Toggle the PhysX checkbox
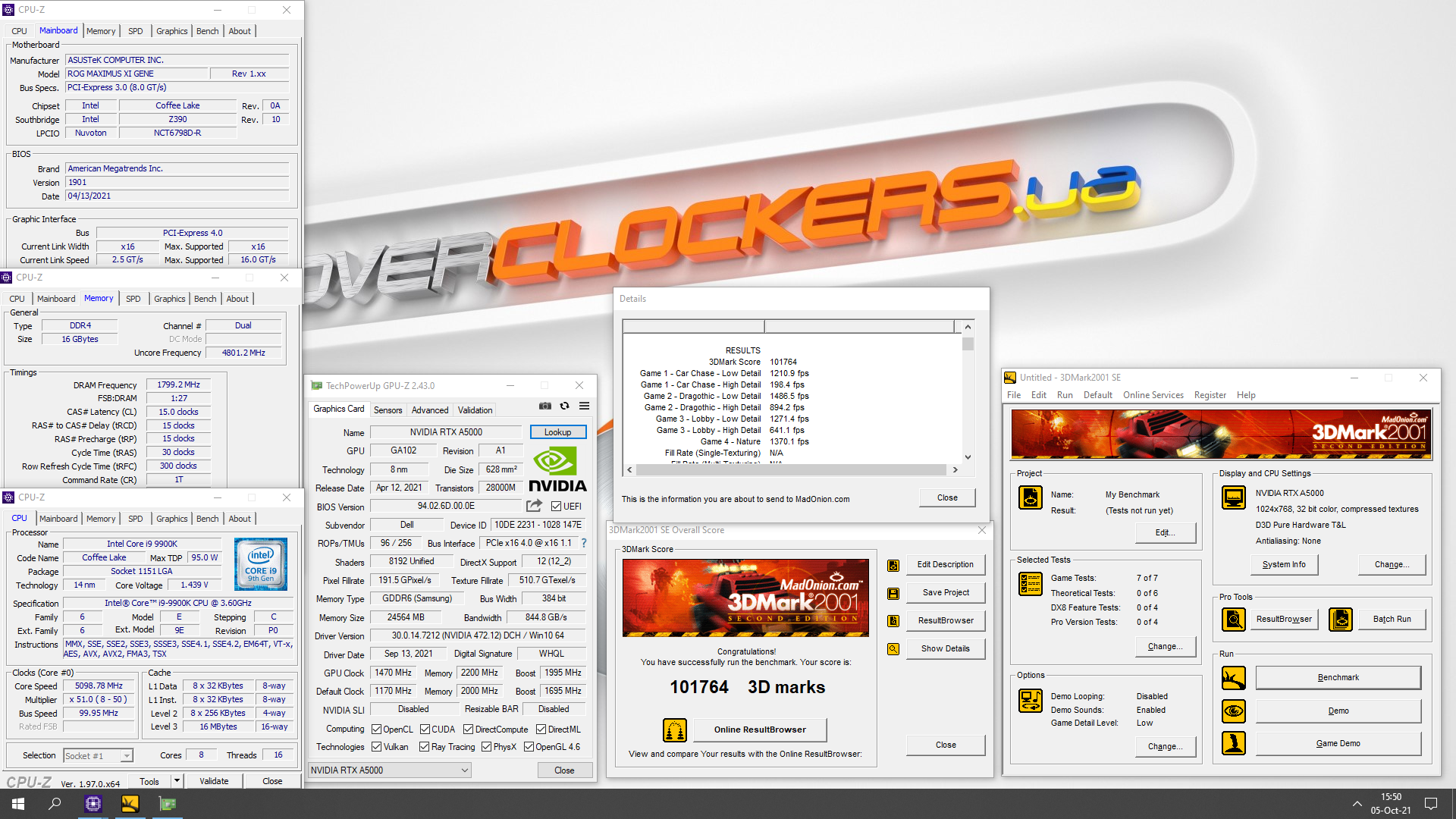 [x=486, y=747]
